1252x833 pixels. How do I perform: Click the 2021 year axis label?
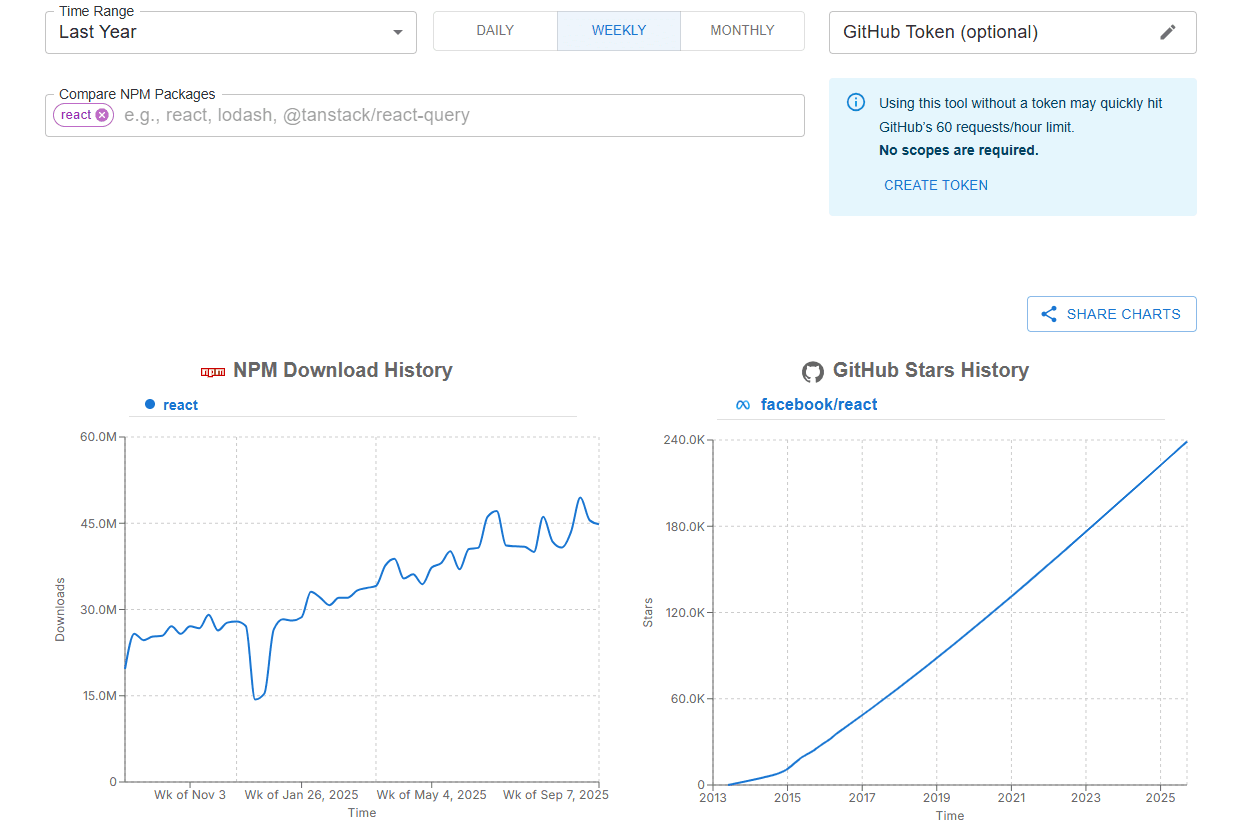(x=1011, y=798)
